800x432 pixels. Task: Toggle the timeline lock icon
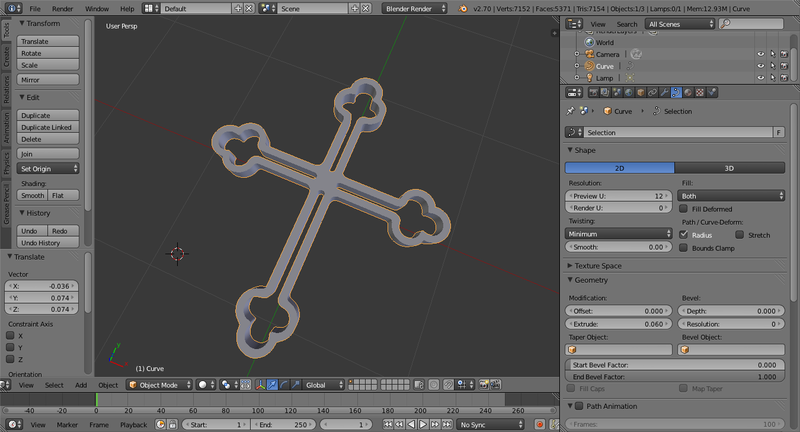tap(172, 424)
